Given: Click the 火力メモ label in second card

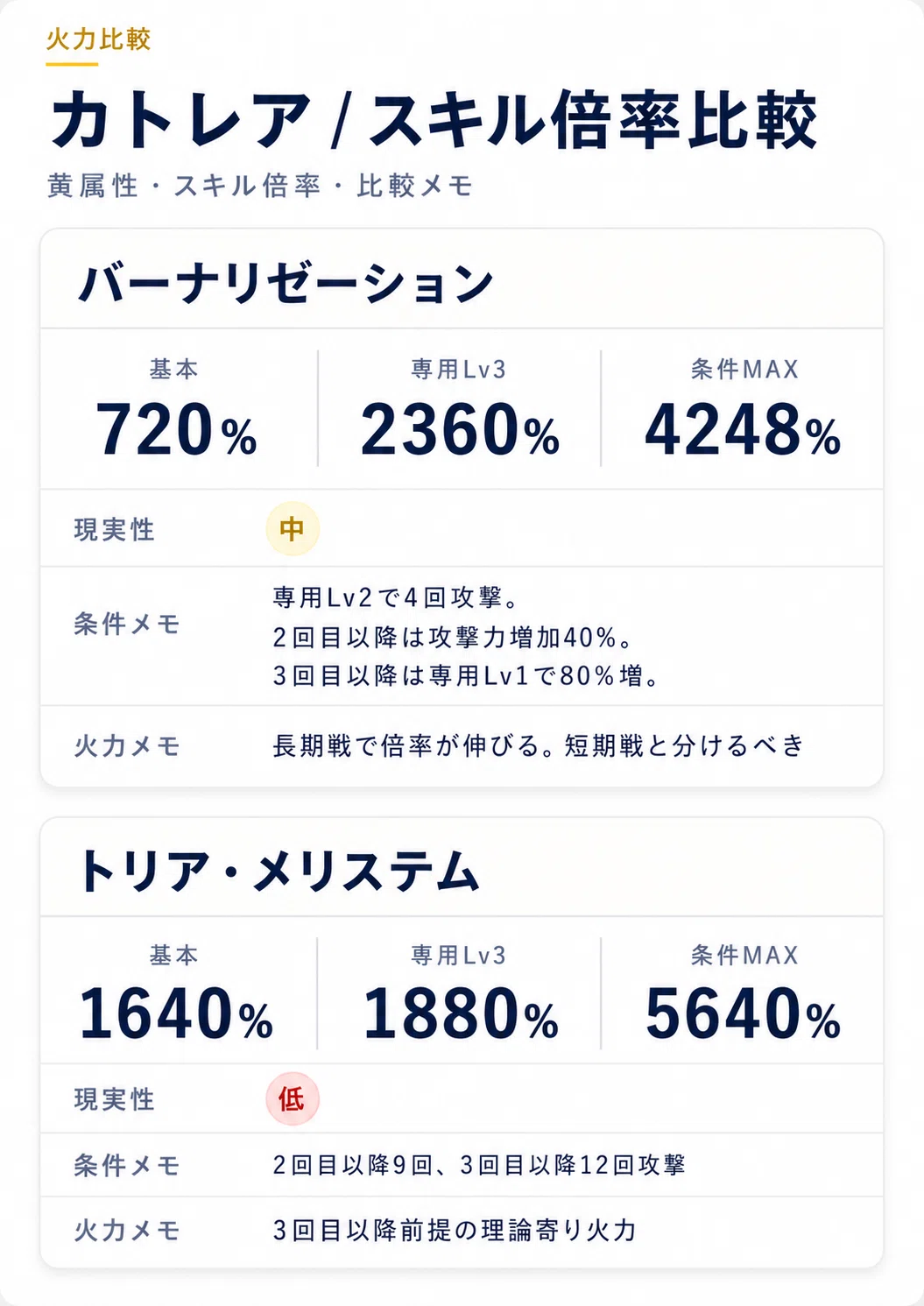Looking at the screenshot, I should click(x=127, y=1231).
